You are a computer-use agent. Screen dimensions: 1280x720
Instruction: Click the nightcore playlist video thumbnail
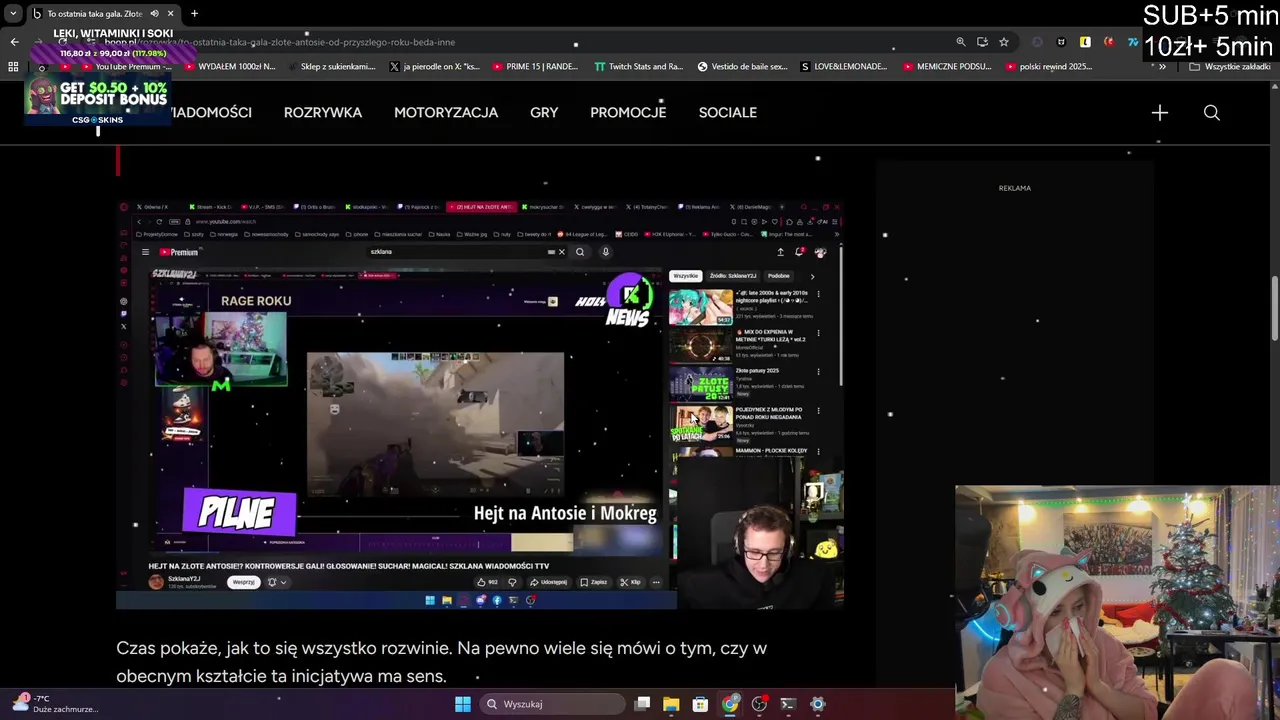point(700,307)
